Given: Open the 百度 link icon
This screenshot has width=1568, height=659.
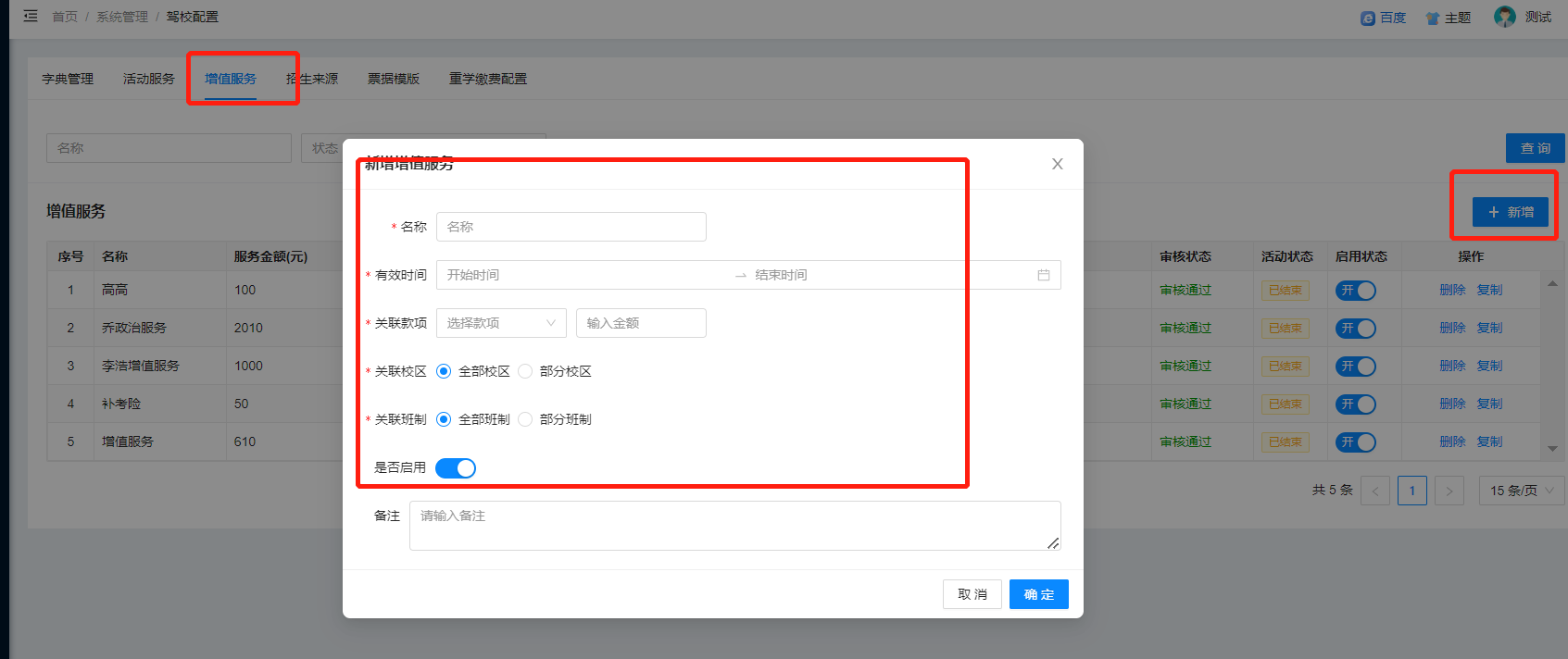Looking at the screenshot, I should (x=1368, y=18).
